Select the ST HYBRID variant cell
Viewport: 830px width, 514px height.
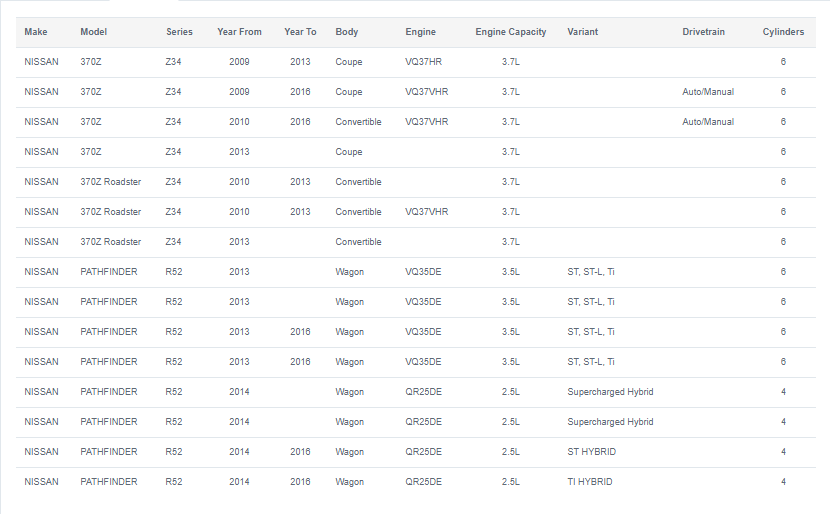(592, 452)
